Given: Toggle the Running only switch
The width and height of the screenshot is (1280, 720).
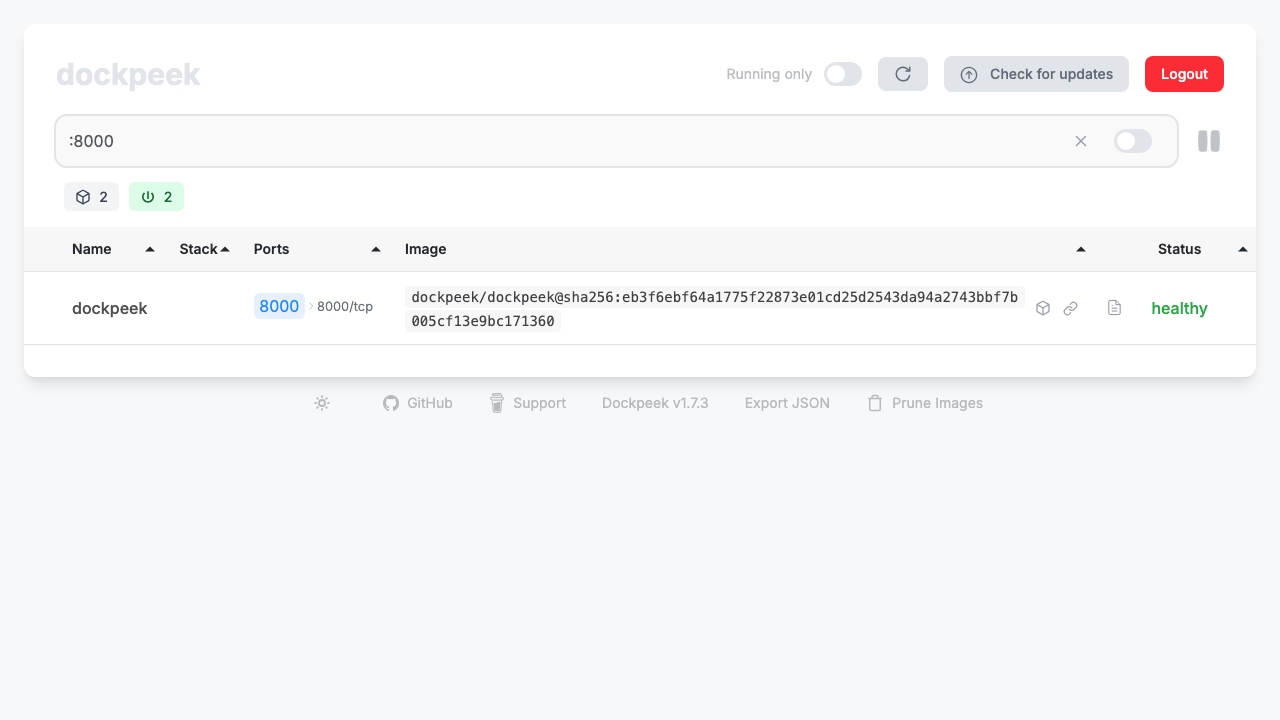Looking at the screenshot, I should point(843,74).
